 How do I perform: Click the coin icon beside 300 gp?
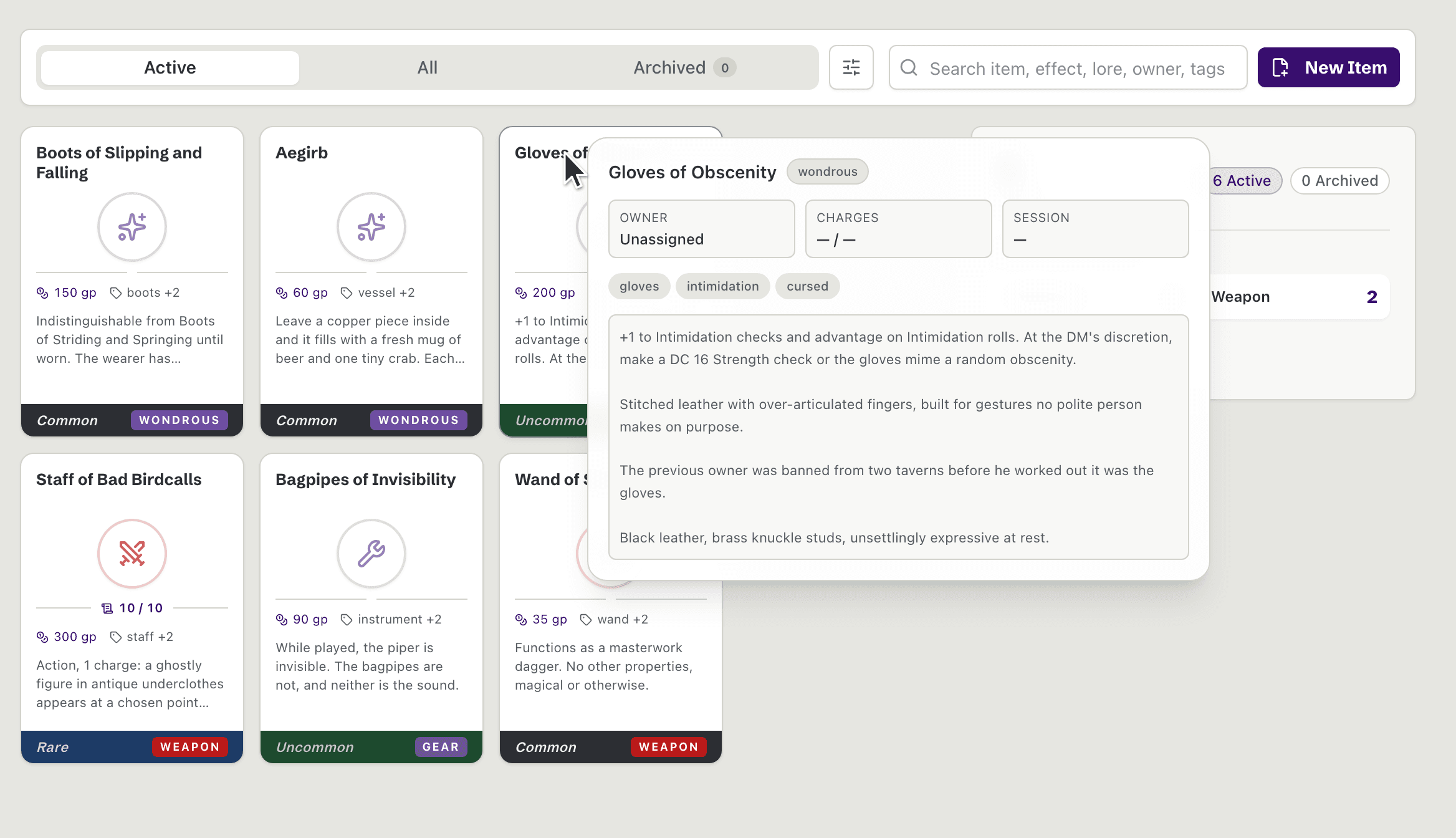pyautogui.click(x=42, y=637)
